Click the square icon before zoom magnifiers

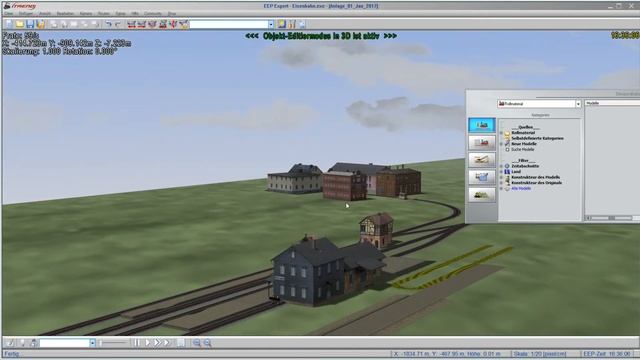(181, 343)
